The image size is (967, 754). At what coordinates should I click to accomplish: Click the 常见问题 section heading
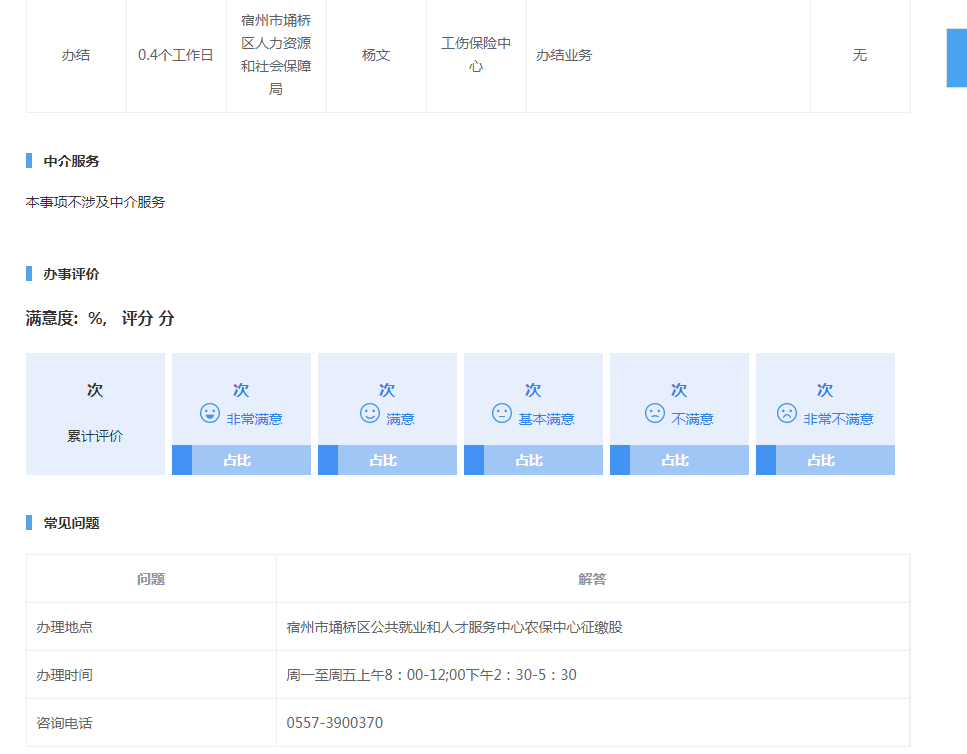(71, 523)
